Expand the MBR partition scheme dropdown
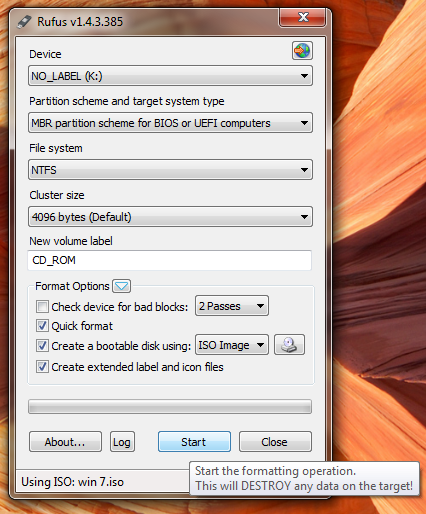 (x=170, y=123)
